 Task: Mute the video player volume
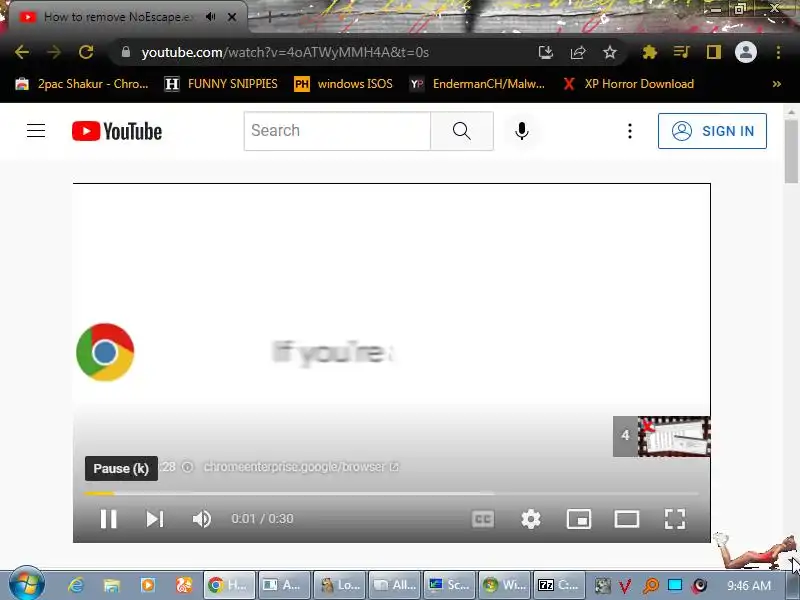pos(202,519)
